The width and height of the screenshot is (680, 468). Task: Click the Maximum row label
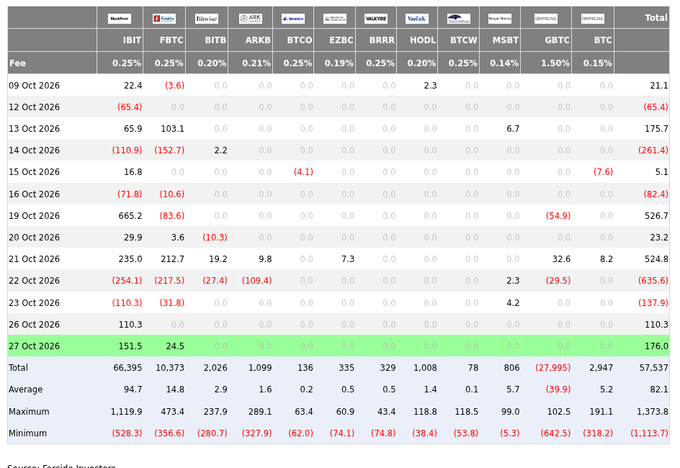(29, 412)
